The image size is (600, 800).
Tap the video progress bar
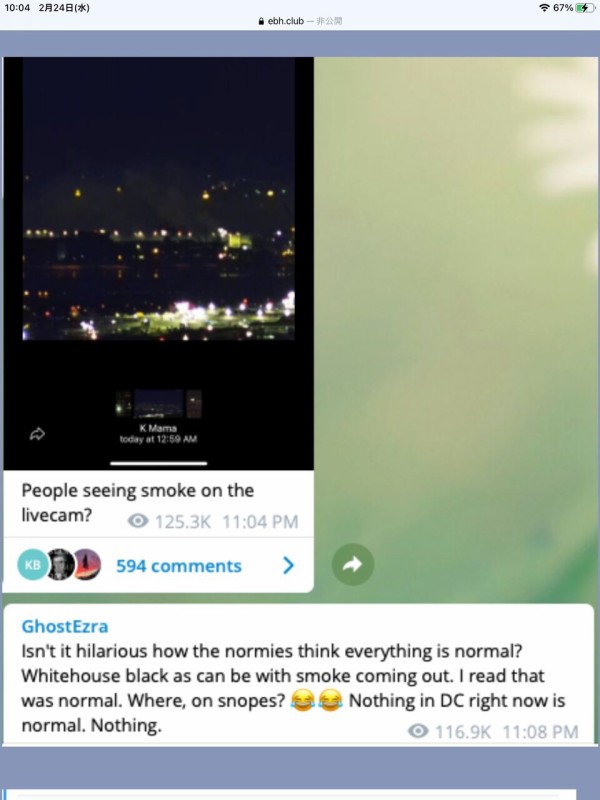pyautogui.click(x=159, y=463)
